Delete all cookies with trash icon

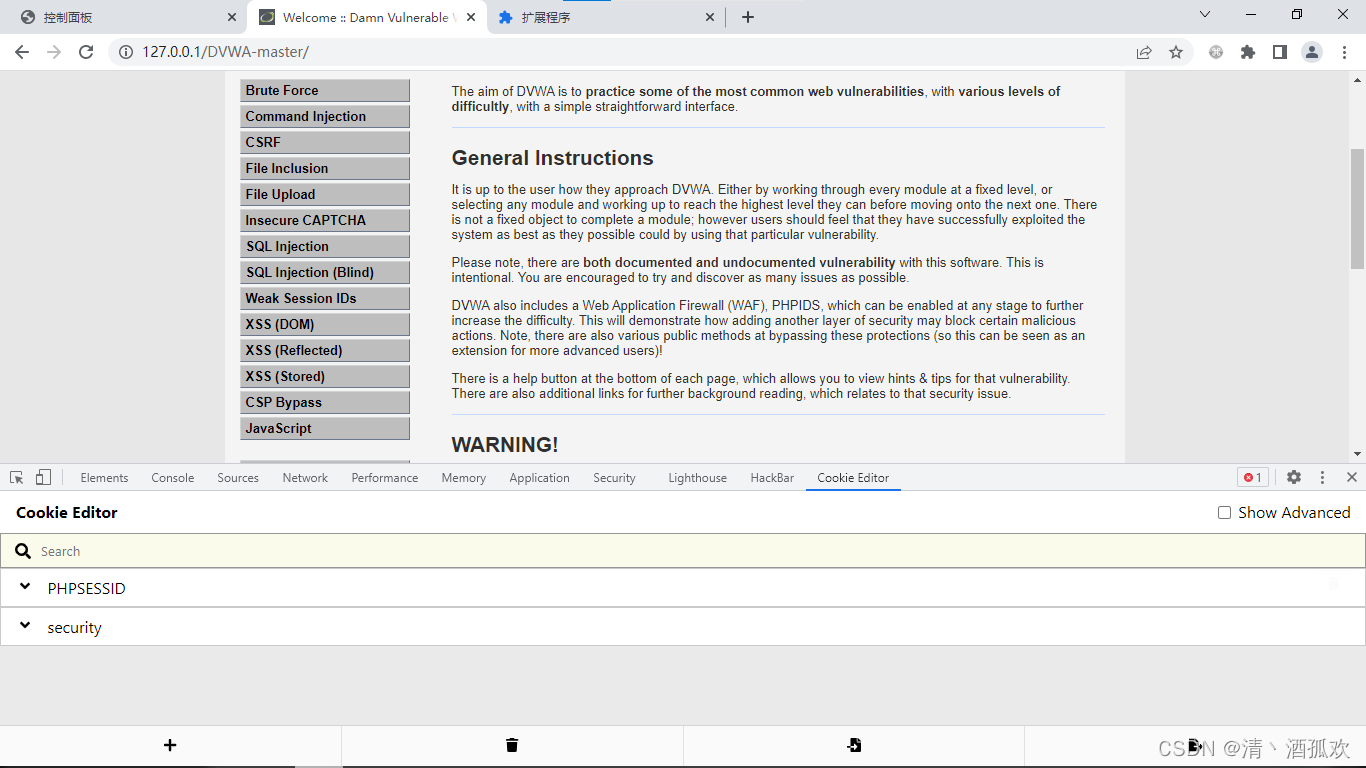pos(512,745)
